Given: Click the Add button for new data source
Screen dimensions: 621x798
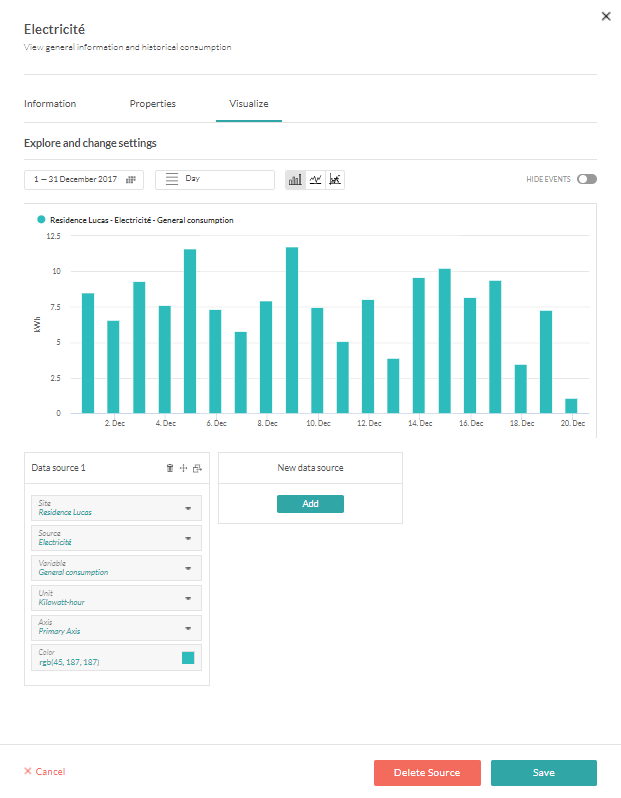Looking at the screenshot, I should pos(310,504).
